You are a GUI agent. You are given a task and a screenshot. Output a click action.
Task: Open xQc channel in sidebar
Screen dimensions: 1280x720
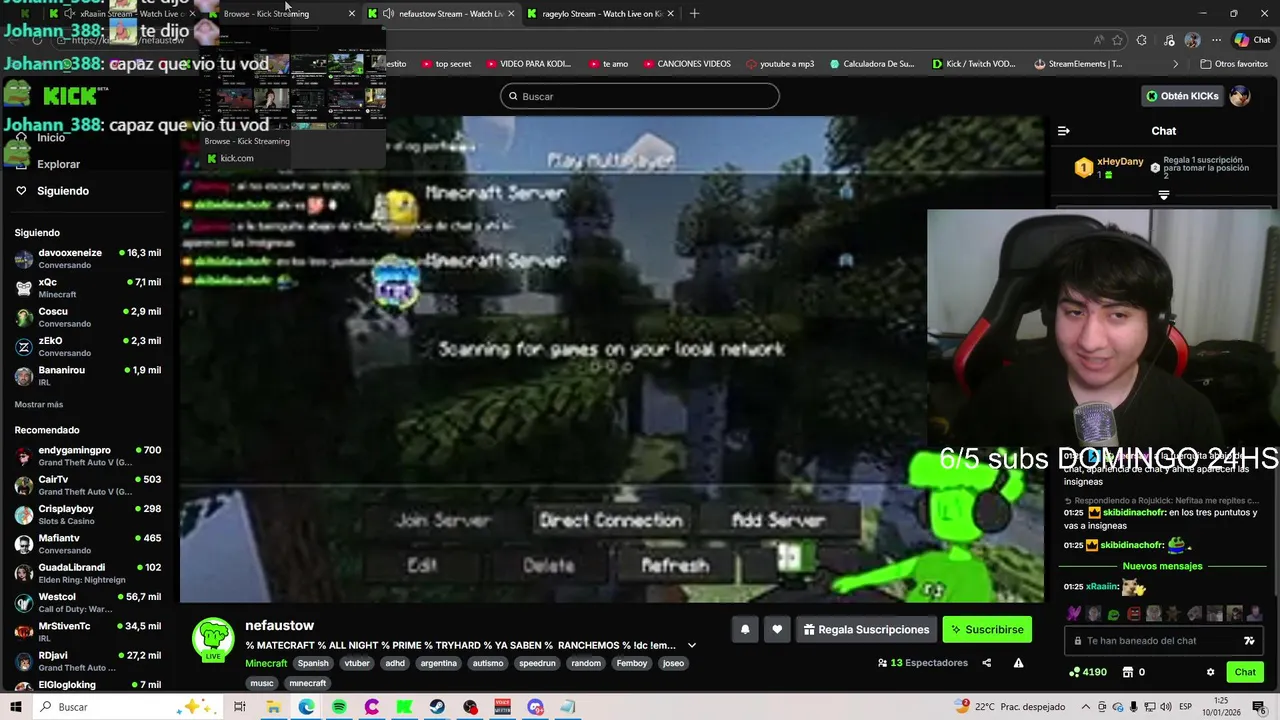88,288
